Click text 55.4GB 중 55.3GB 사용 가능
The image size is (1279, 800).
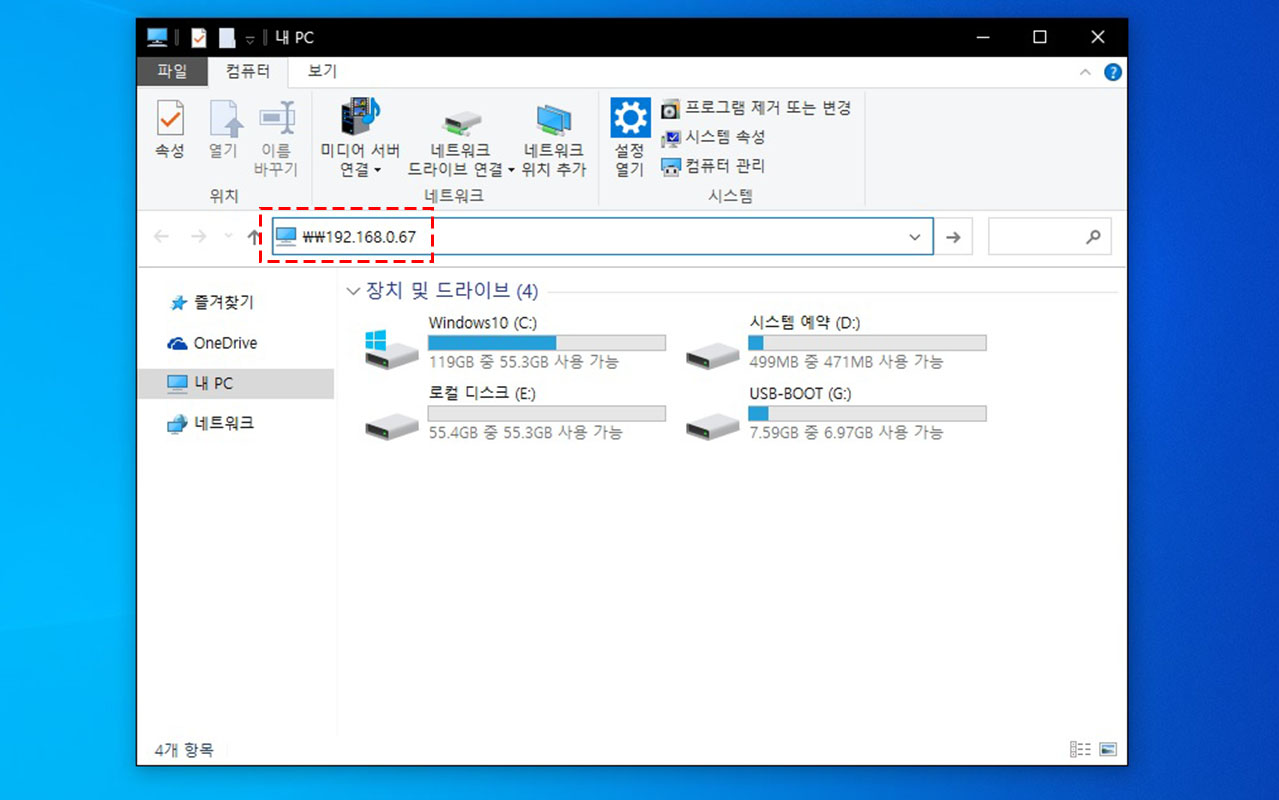[525, 433]
